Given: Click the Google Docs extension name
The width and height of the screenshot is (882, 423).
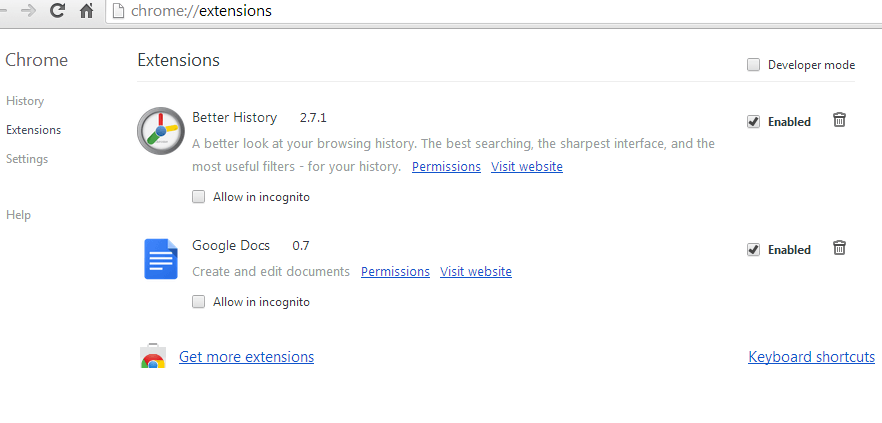Looking at the screenshot, I should (231, 246).
